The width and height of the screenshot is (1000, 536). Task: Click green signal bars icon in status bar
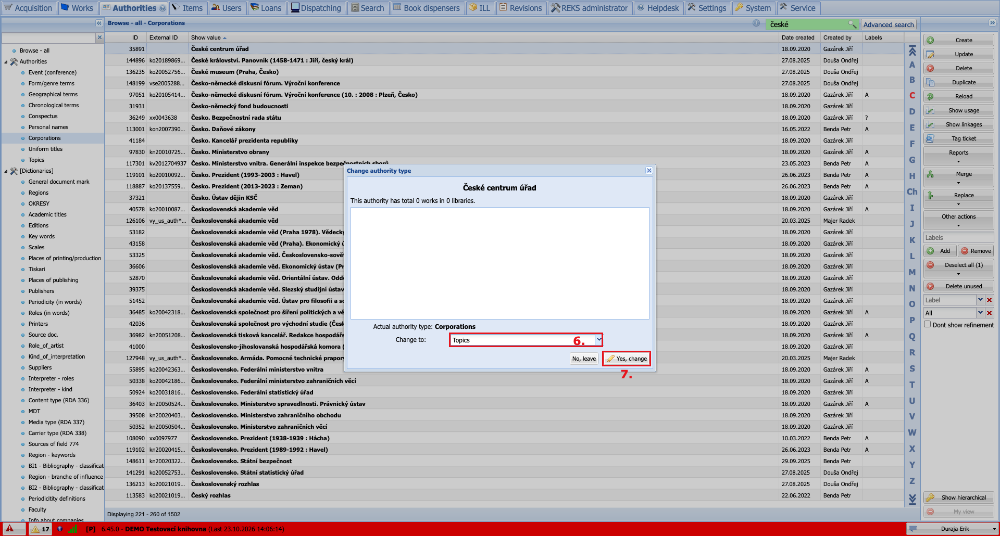[x=73, y=529]
